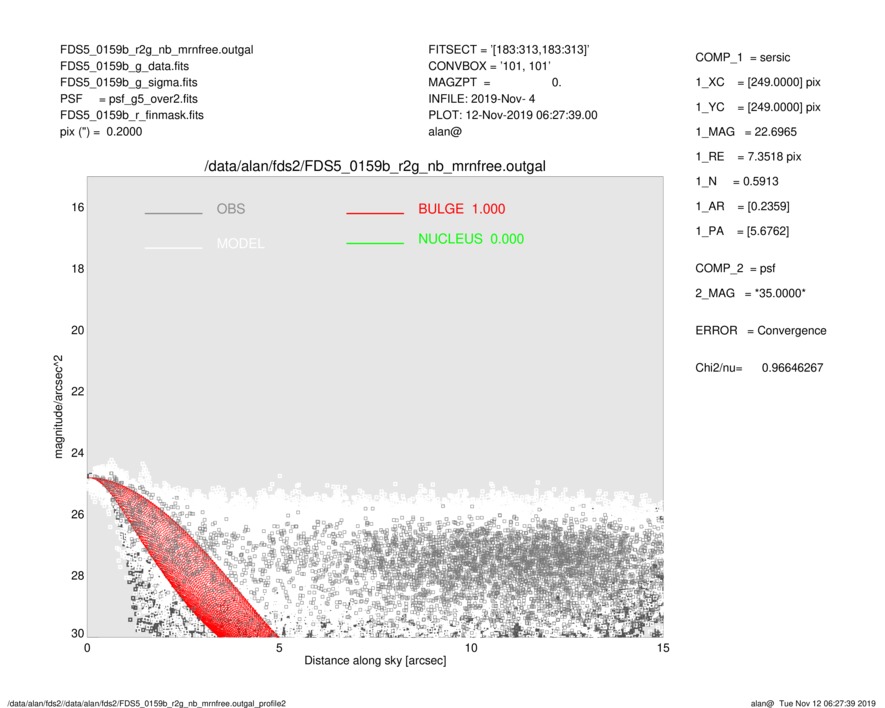Select the BULGE 1.000 legend label
This screenshot has height=708, width=885.
[x=461, y=209]
